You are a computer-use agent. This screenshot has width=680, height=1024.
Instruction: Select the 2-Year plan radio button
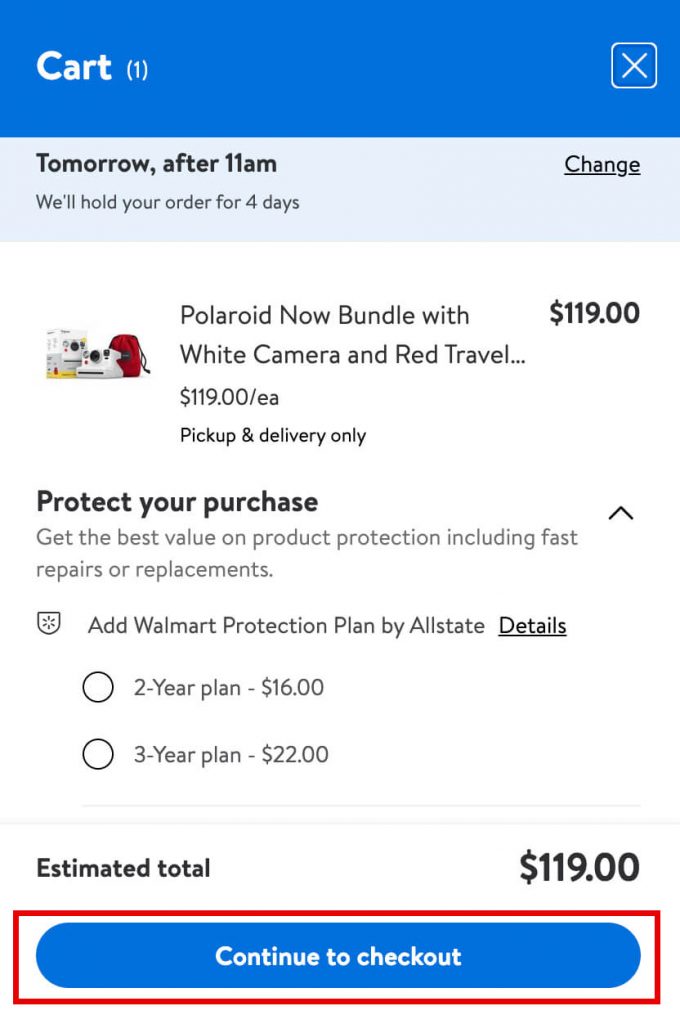click(x=98, y=688)
